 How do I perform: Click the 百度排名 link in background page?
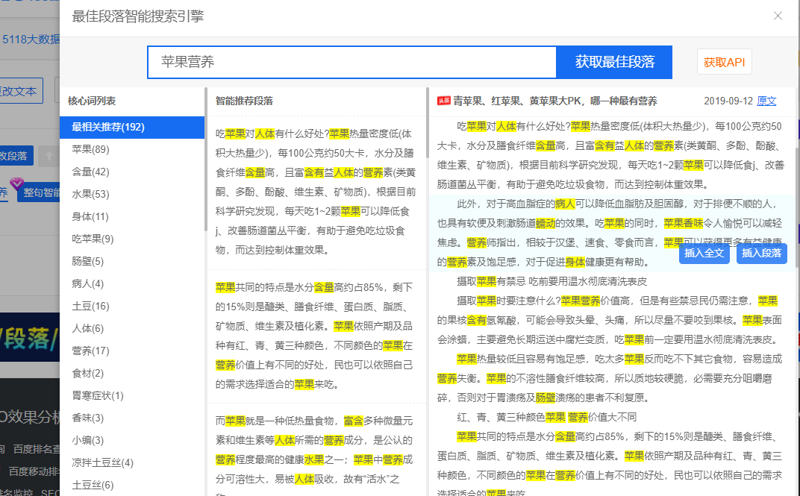[36, 449]
